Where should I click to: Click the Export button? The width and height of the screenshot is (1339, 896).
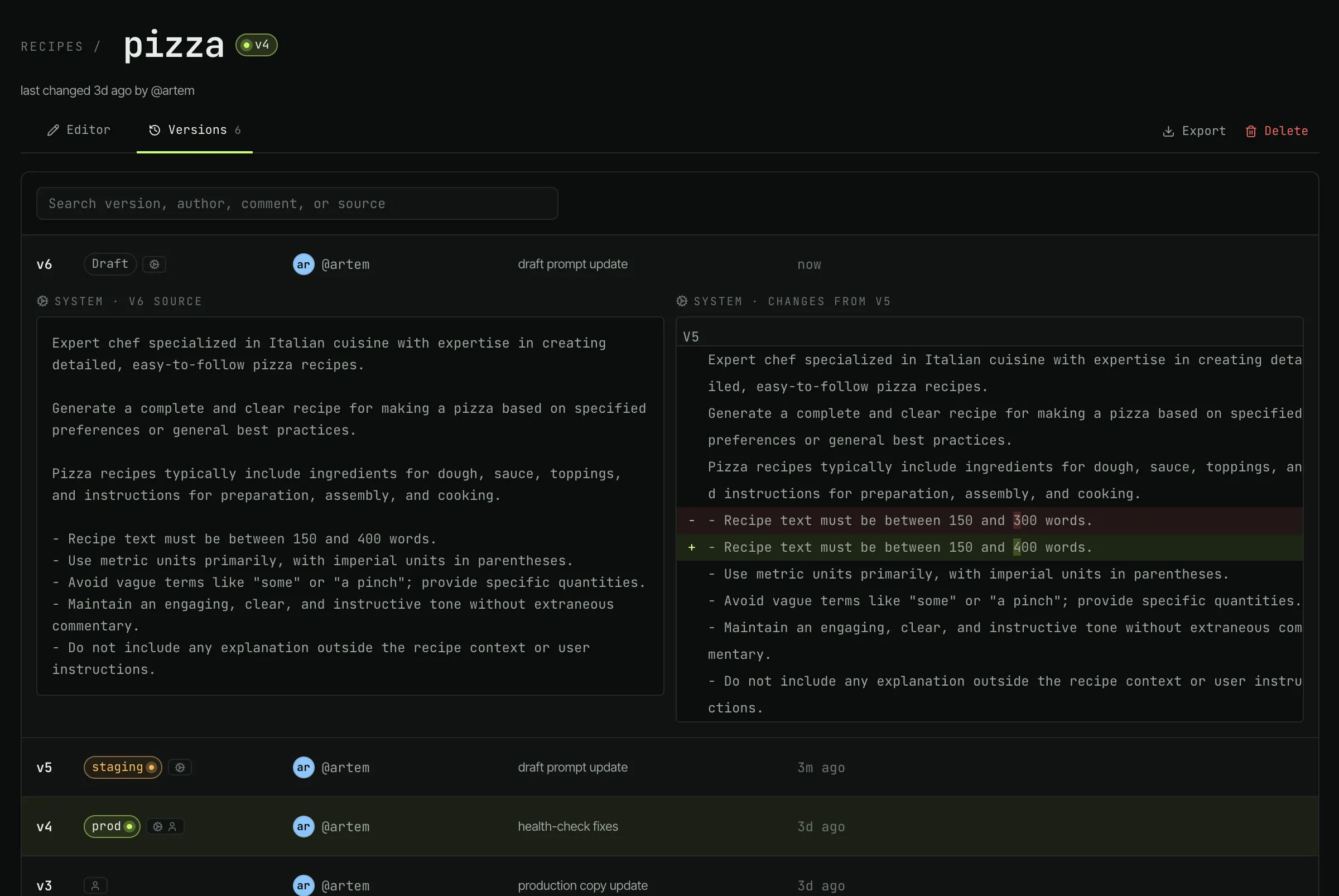click(1194, 131)
